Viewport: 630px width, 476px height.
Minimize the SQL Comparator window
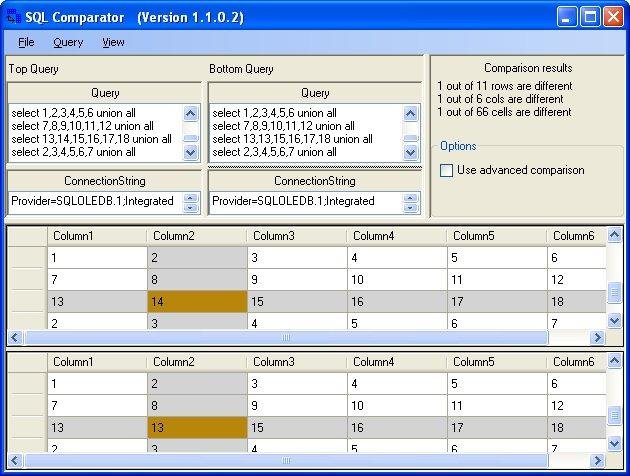point(567,17)
